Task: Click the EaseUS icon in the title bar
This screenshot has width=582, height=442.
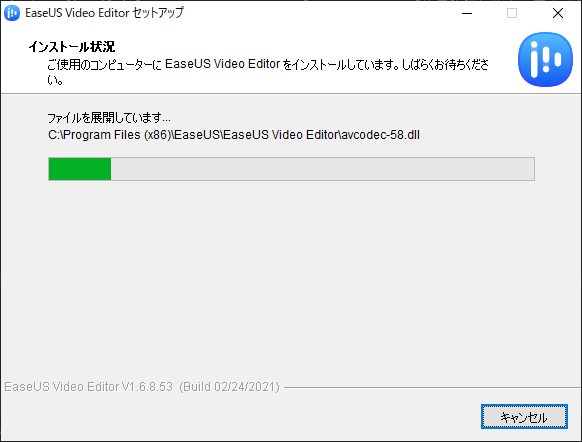Action: [x=12, y=13]
